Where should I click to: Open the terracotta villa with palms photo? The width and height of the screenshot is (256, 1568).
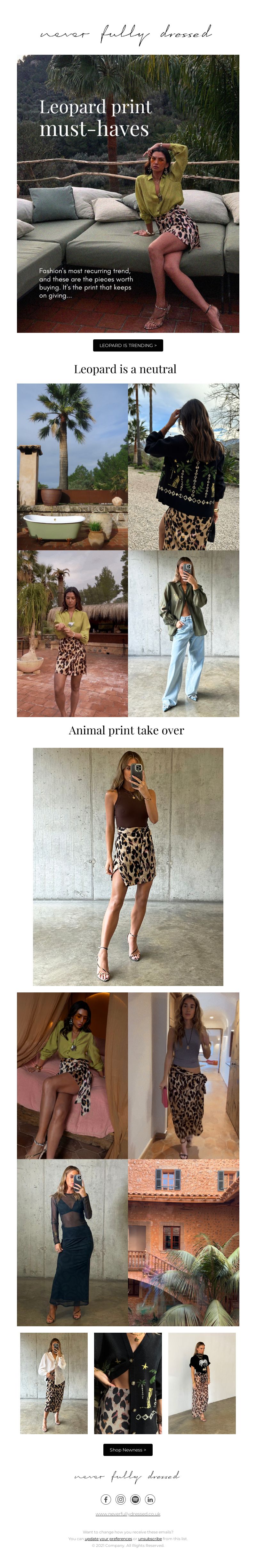point(184,1242)
